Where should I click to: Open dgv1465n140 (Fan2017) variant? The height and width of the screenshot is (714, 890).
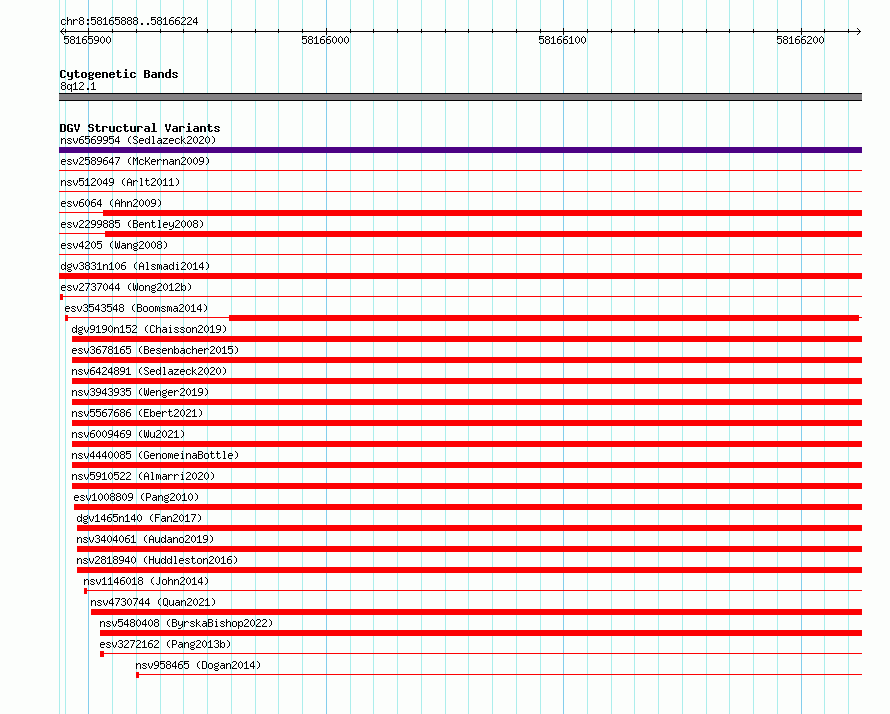pos(139,518)
